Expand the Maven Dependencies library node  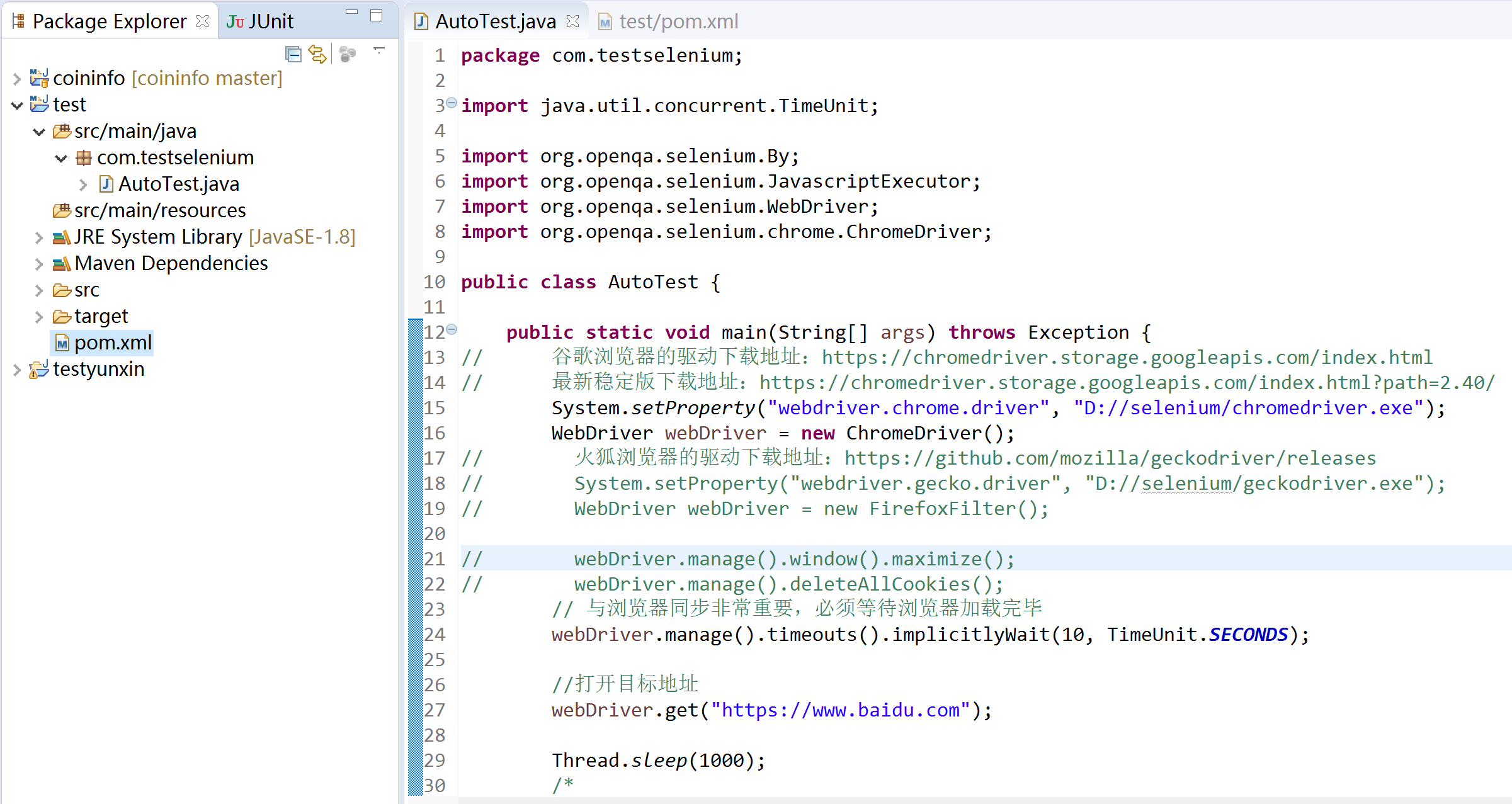(x=39, y=264)
